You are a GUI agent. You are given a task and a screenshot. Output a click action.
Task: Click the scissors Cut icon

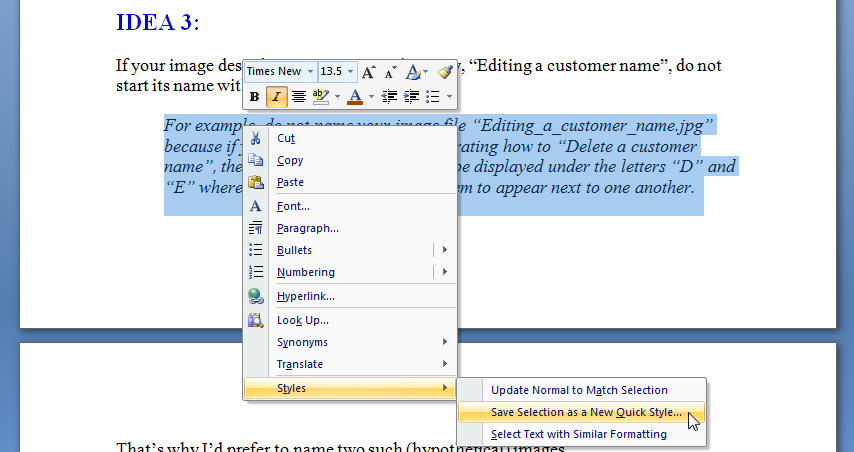255,138
